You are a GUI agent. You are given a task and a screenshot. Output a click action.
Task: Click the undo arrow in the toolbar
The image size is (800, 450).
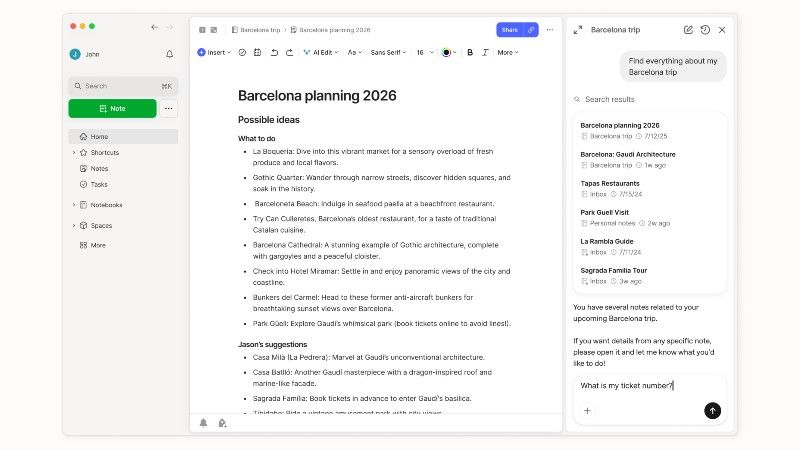274,52
